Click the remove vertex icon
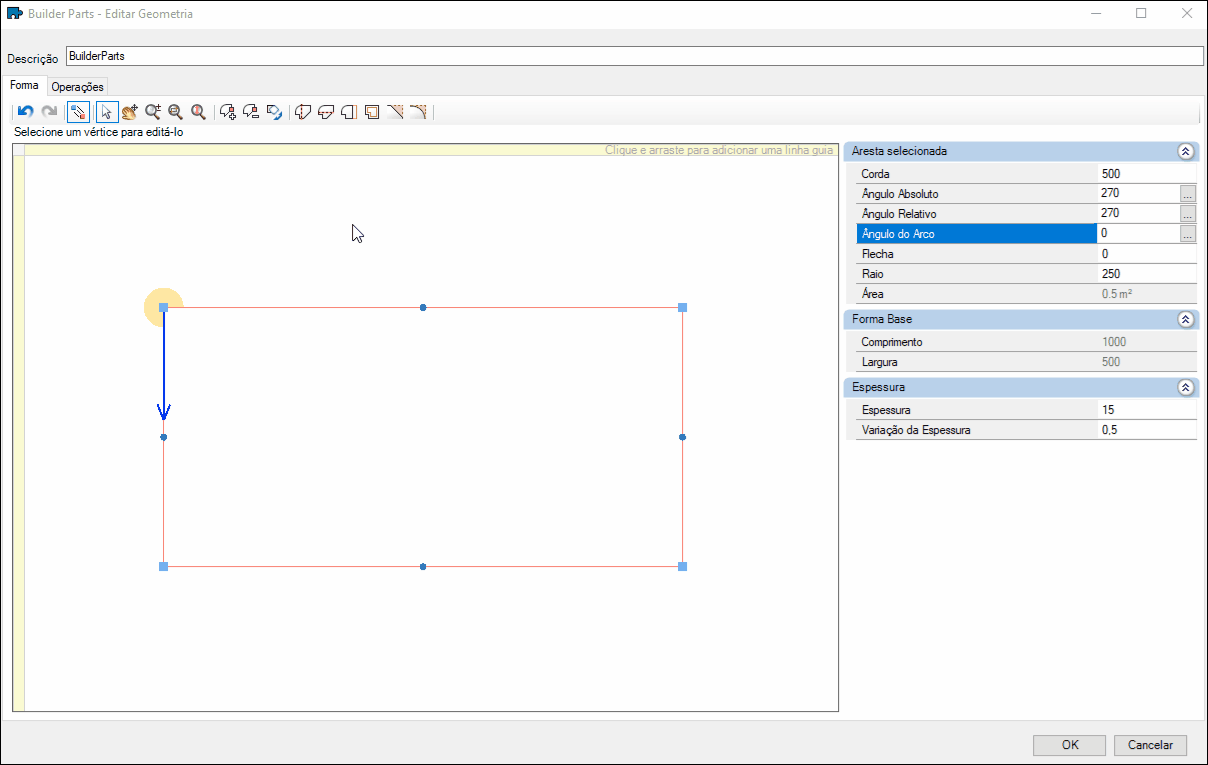 pyautogui.click(x=251, y=112)
